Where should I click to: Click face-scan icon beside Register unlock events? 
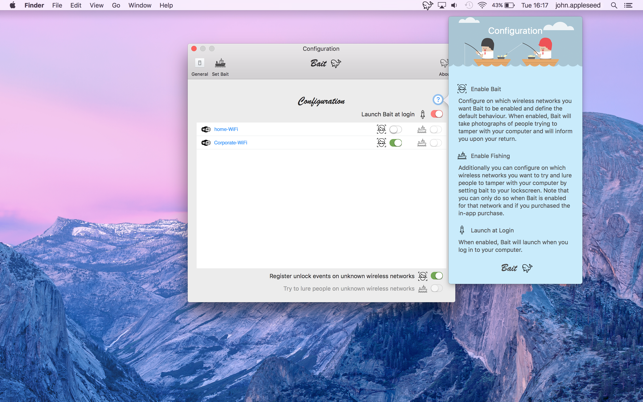[422, 276]
